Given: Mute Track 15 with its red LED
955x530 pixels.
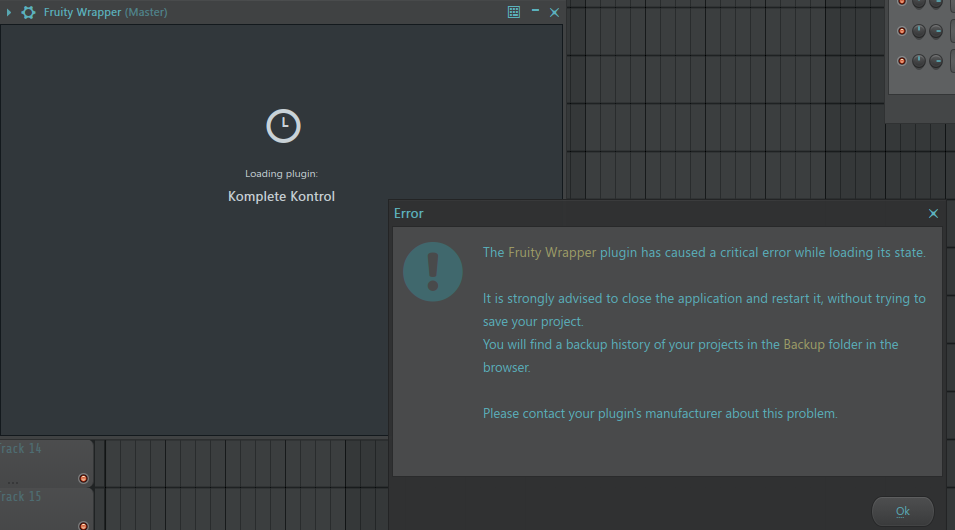Looking at the screenshot, I should [x=83, y=526].
